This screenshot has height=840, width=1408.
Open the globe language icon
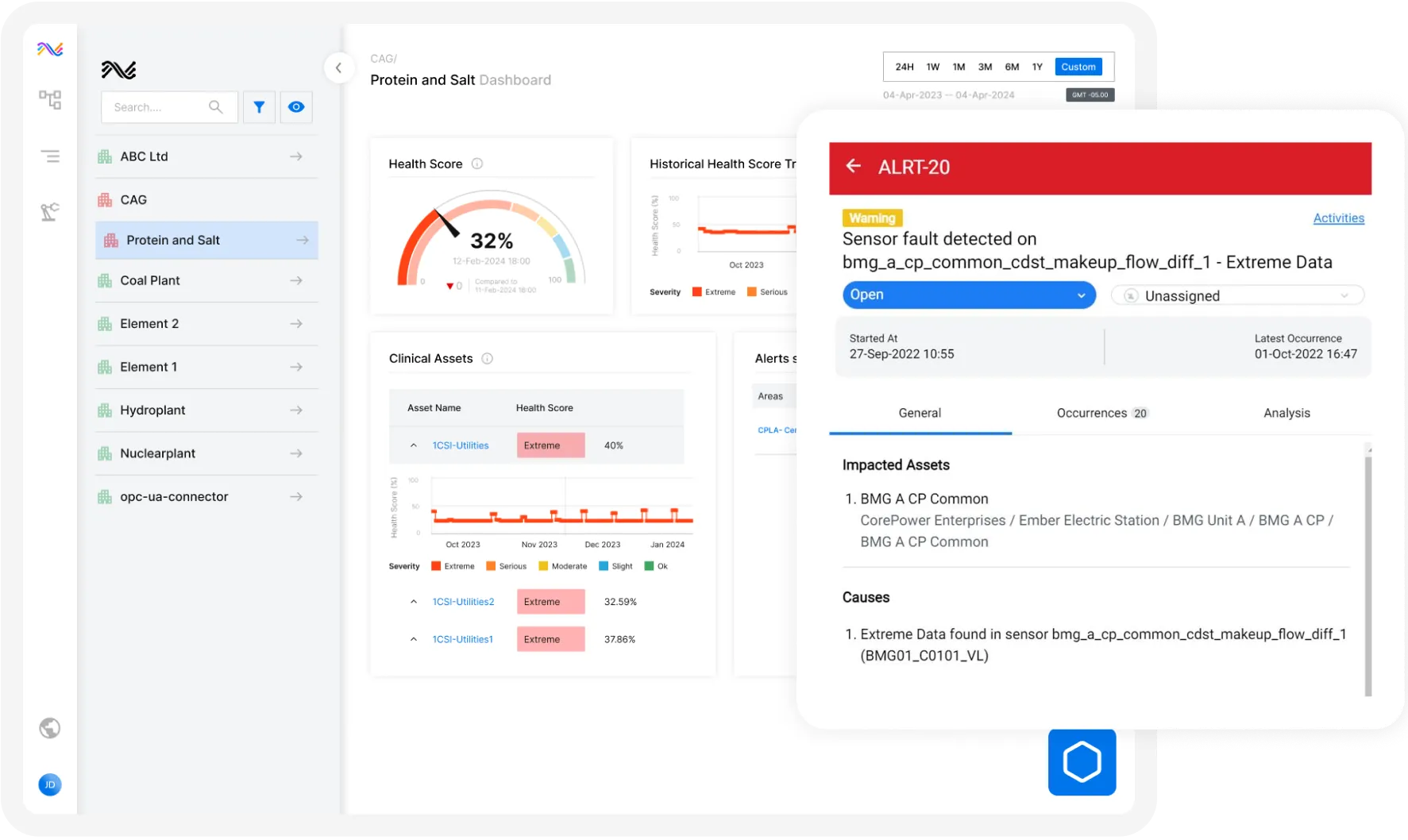[50, 728]
